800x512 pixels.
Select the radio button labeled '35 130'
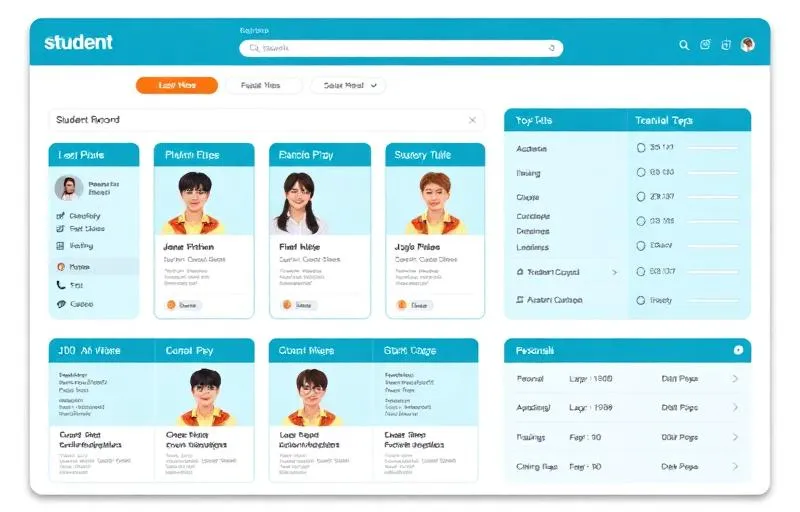(641, 147)
